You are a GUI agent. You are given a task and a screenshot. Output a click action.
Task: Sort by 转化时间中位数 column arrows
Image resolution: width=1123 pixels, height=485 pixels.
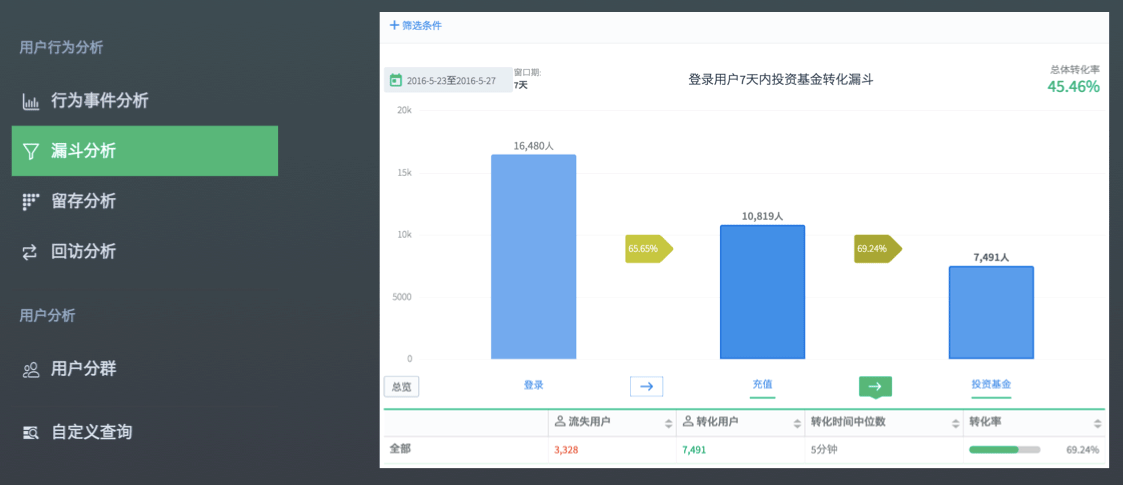coord(955,423)
